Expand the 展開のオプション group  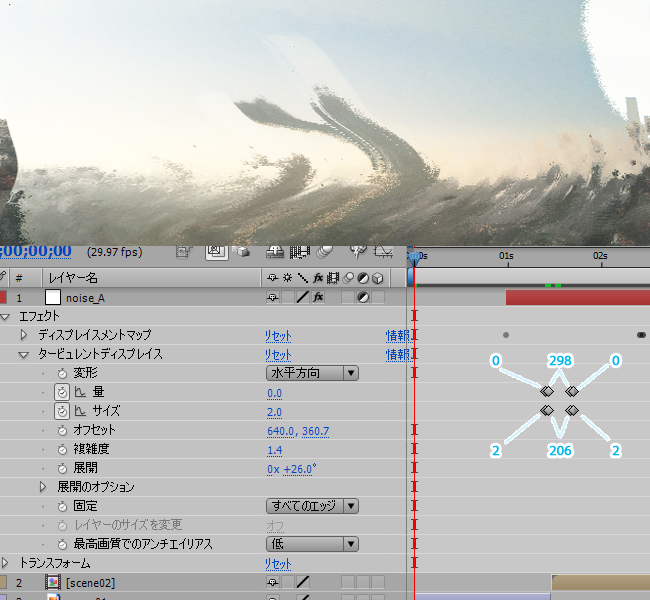tap(43, 487)
